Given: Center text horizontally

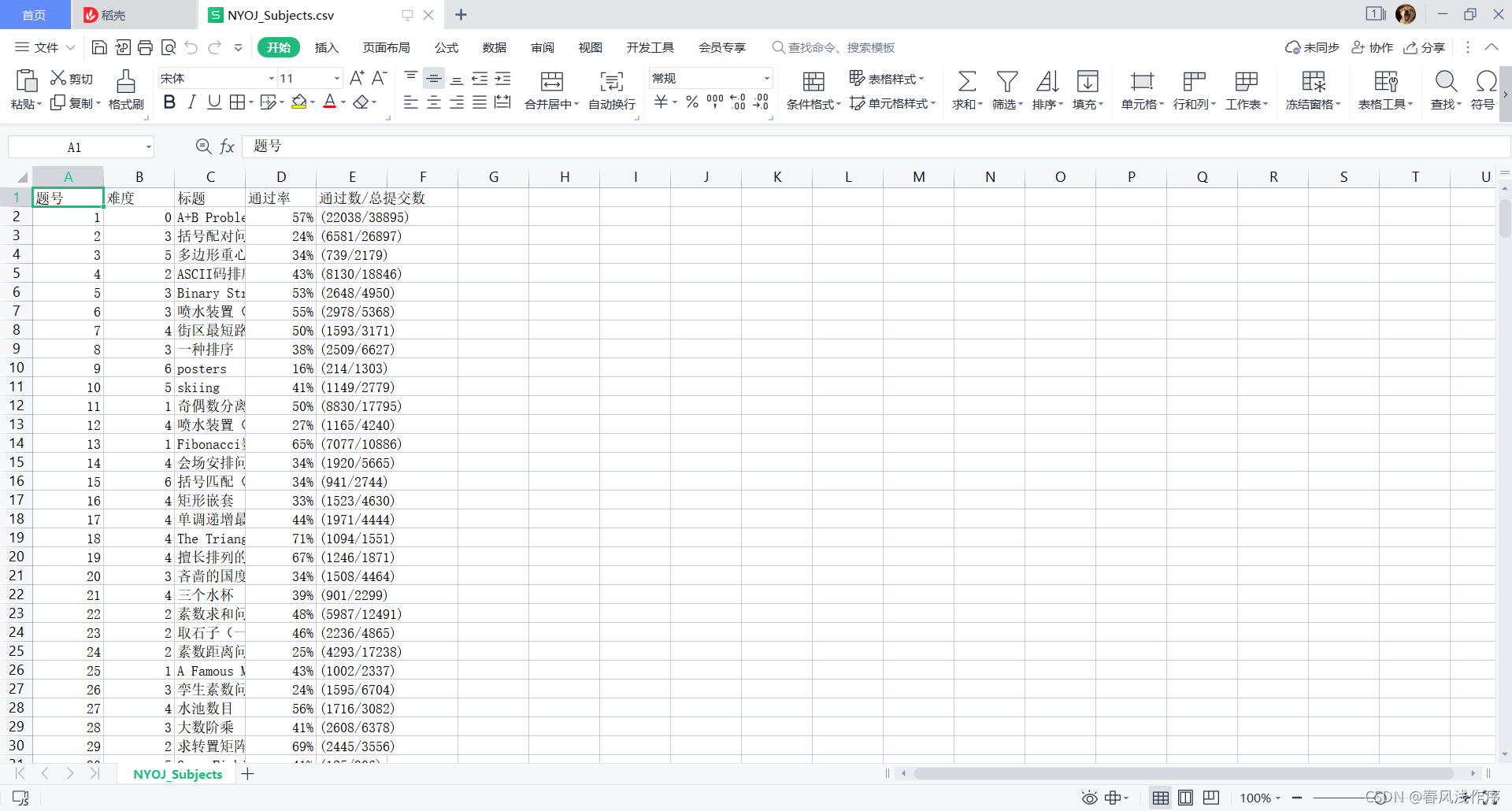Looking at the screenshot, I should click(434, 102).
